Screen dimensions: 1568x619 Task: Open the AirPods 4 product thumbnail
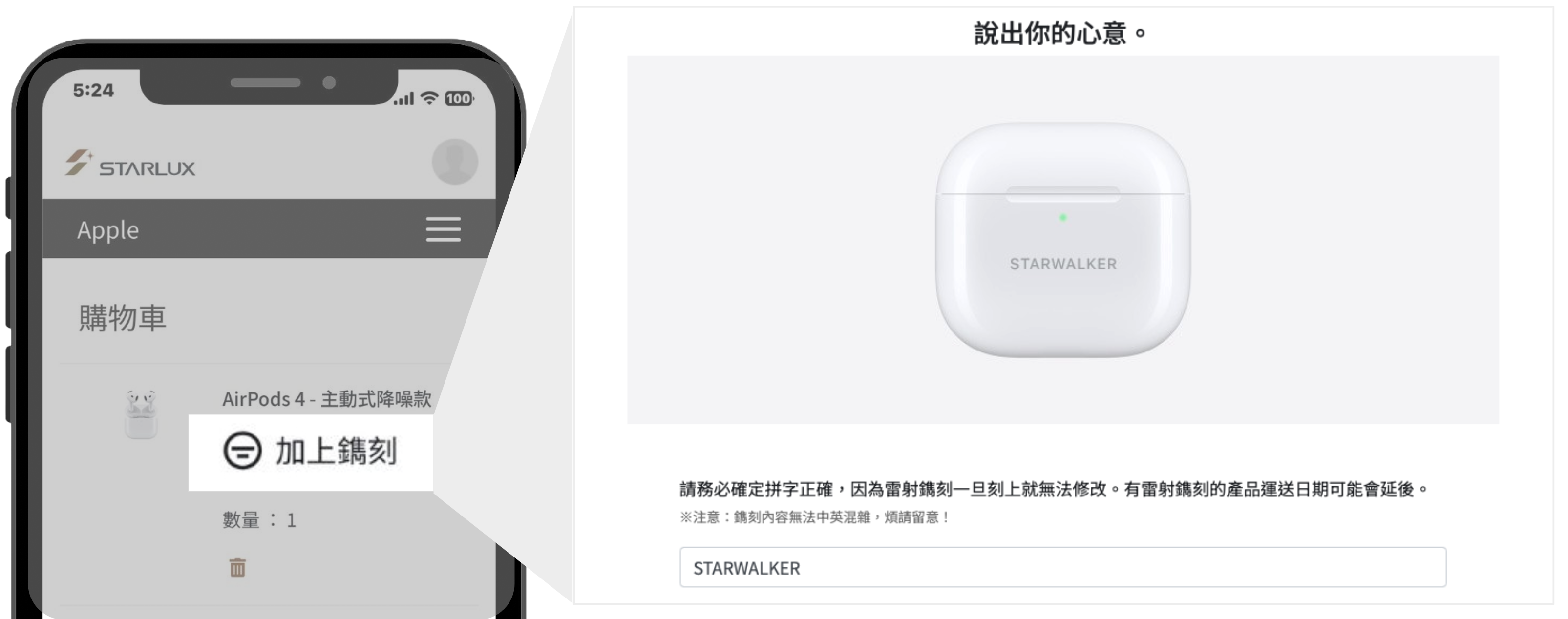click(141, 414)
